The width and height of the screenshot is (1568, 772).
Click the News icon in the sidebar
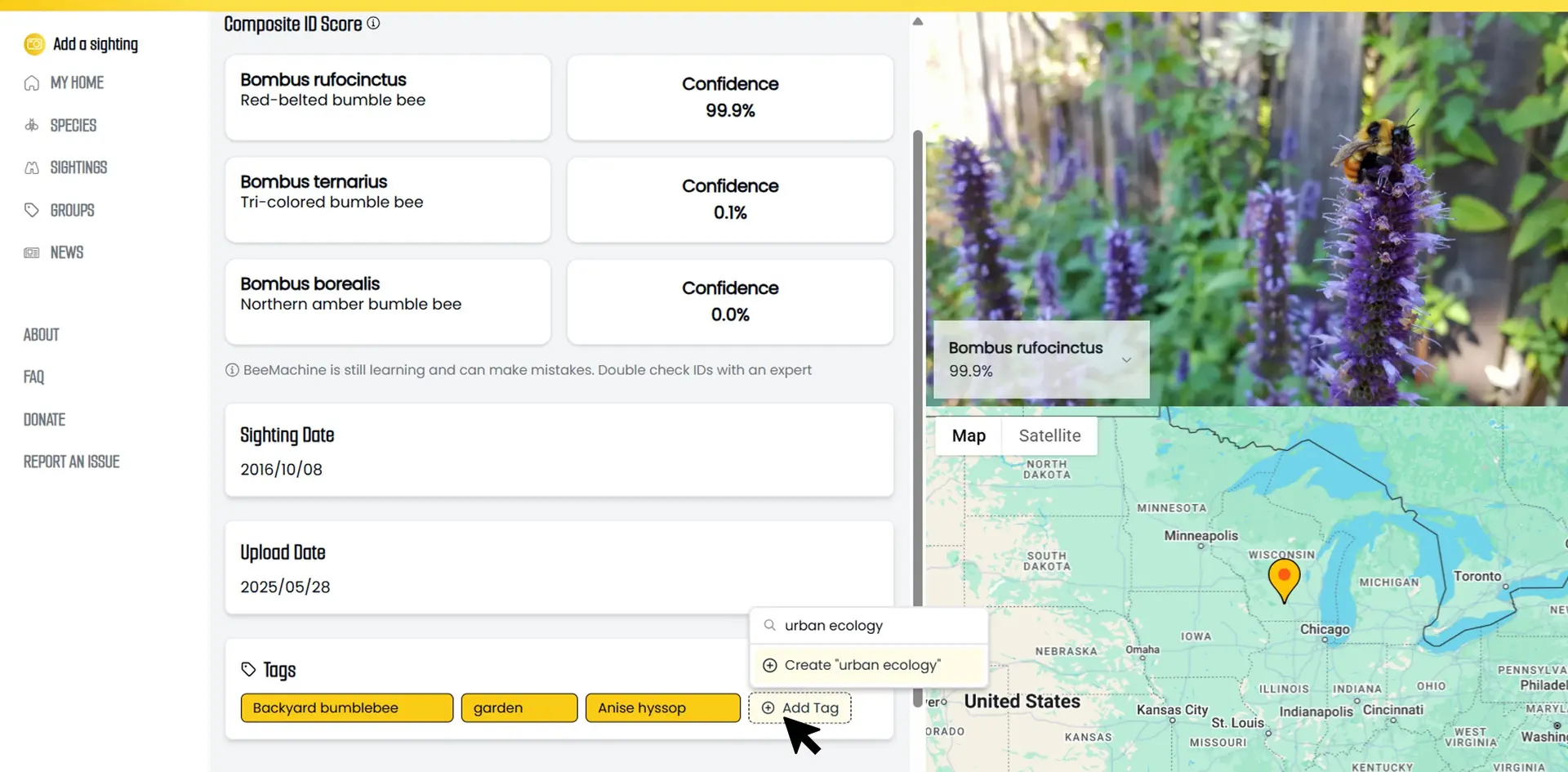31,252
